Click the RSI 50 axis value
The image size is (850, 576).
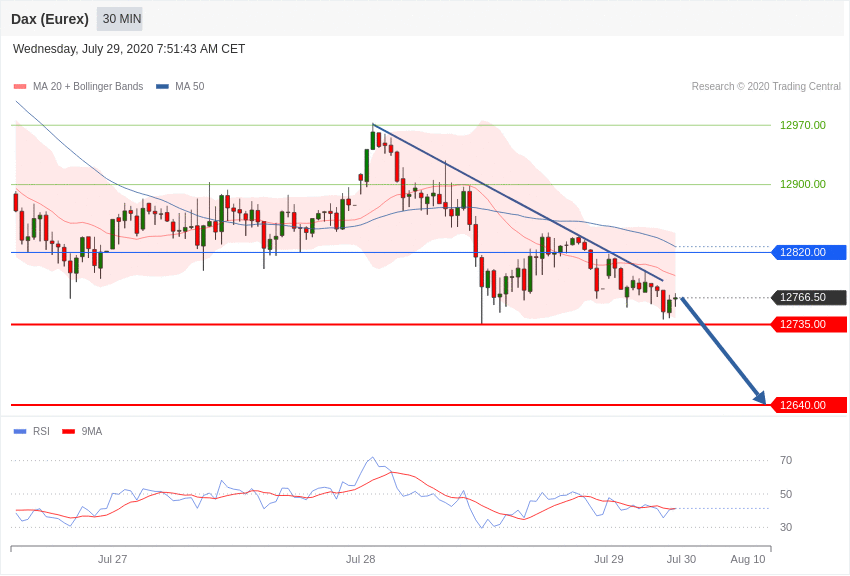point(786,494)
